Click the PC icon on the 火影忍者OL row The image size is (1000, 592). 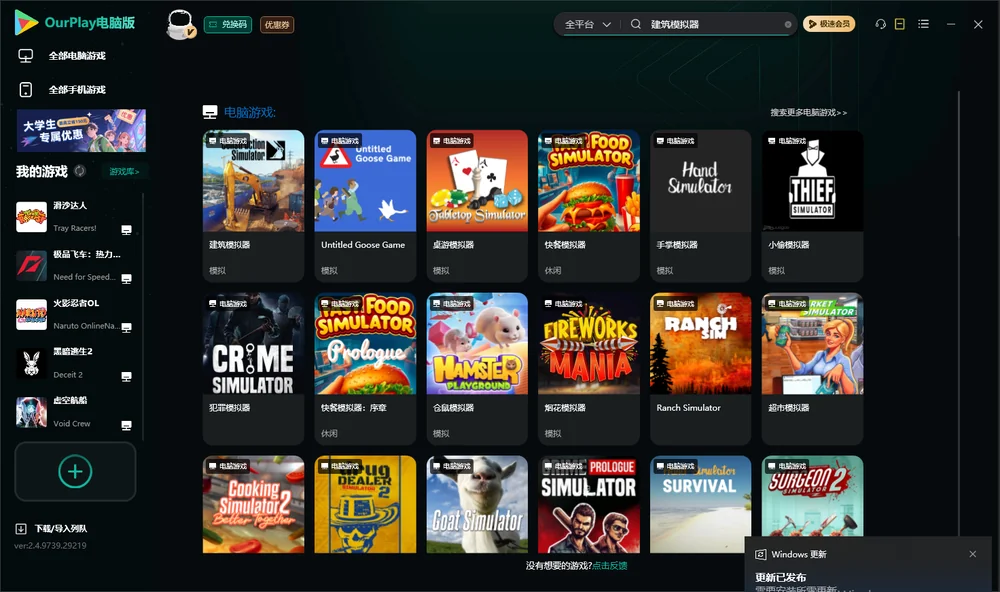click(126, 327)
